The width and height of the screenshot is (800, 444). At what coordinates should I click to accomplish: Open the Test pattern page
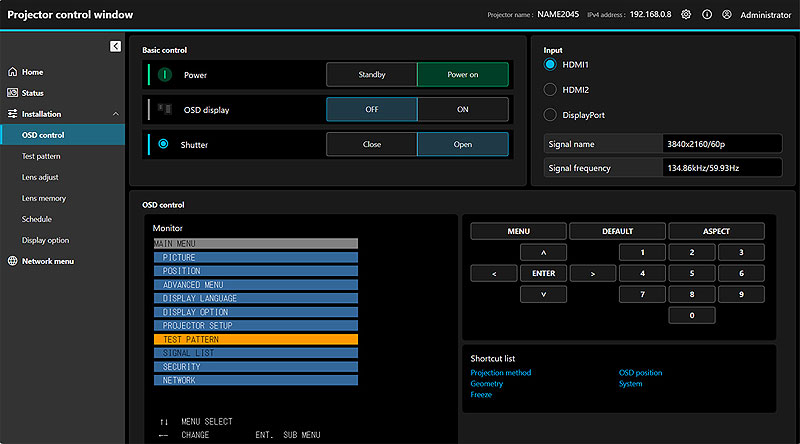[x=41, y=156]
